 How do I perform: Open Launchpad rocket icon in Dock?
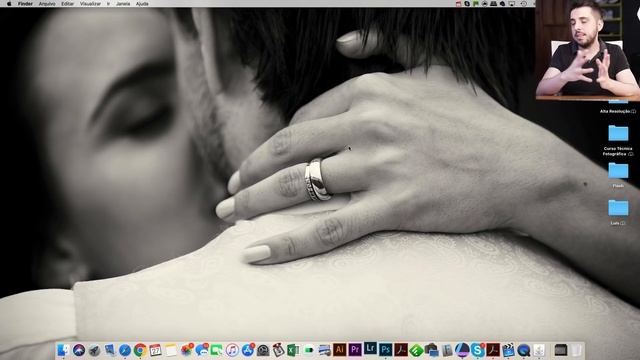(x=94, y=351)
